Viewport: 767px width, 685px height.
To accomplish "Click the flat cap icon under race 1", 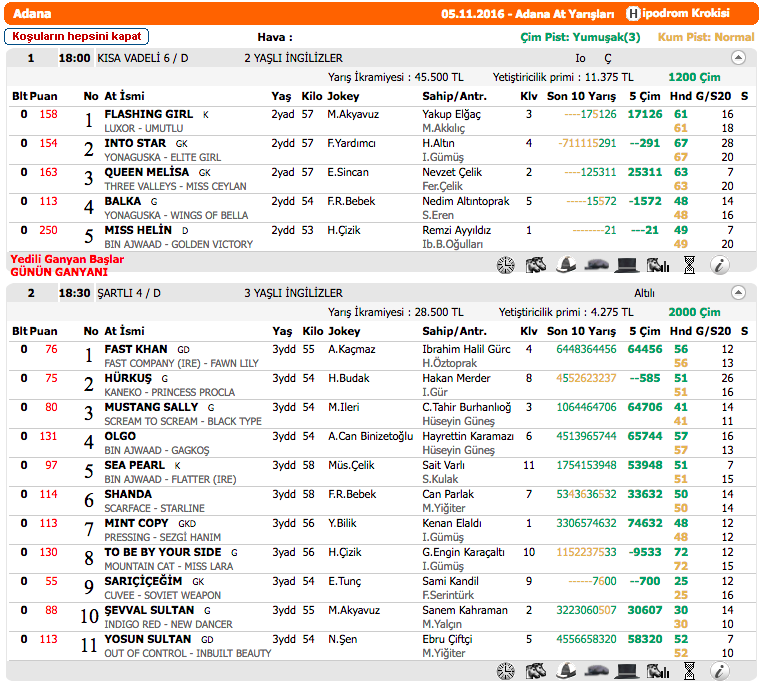I will coord(597,265).
